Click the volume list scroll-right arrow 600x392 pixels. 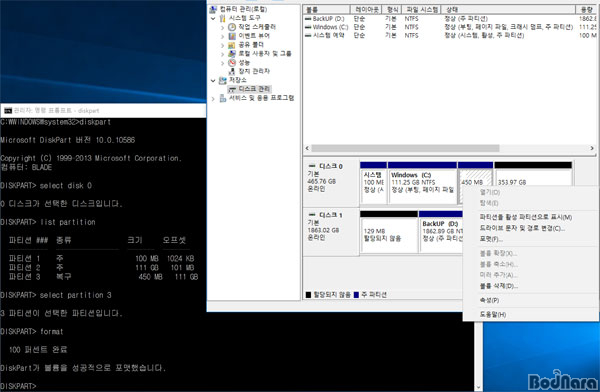[592, 148]
